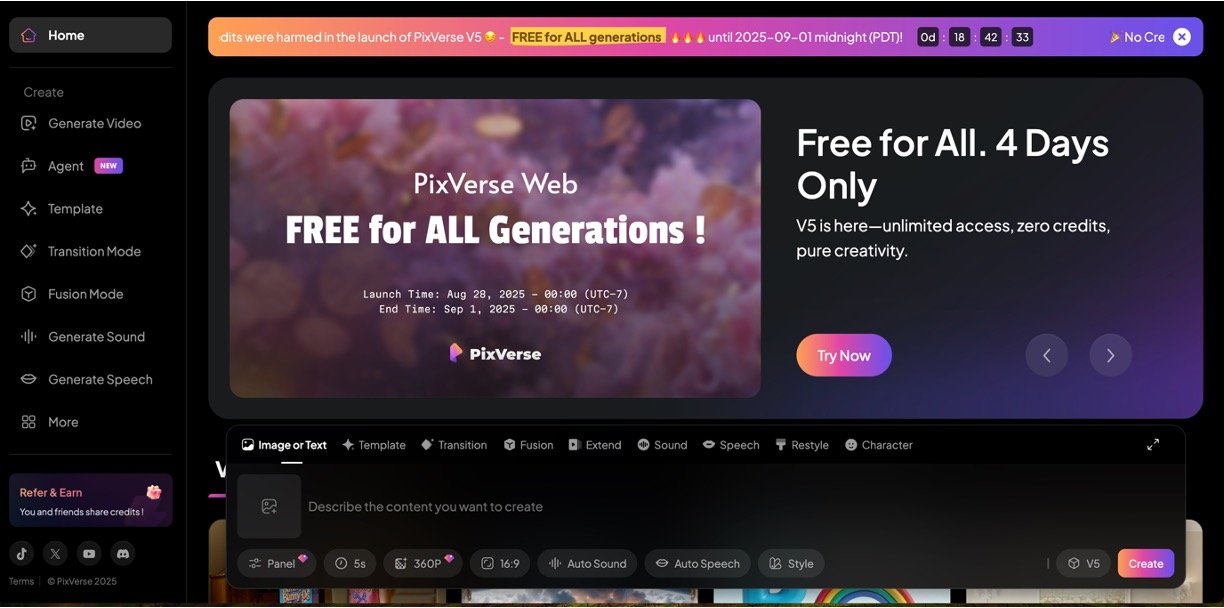Open the 360P resolution dropdown

coord(423,563)
